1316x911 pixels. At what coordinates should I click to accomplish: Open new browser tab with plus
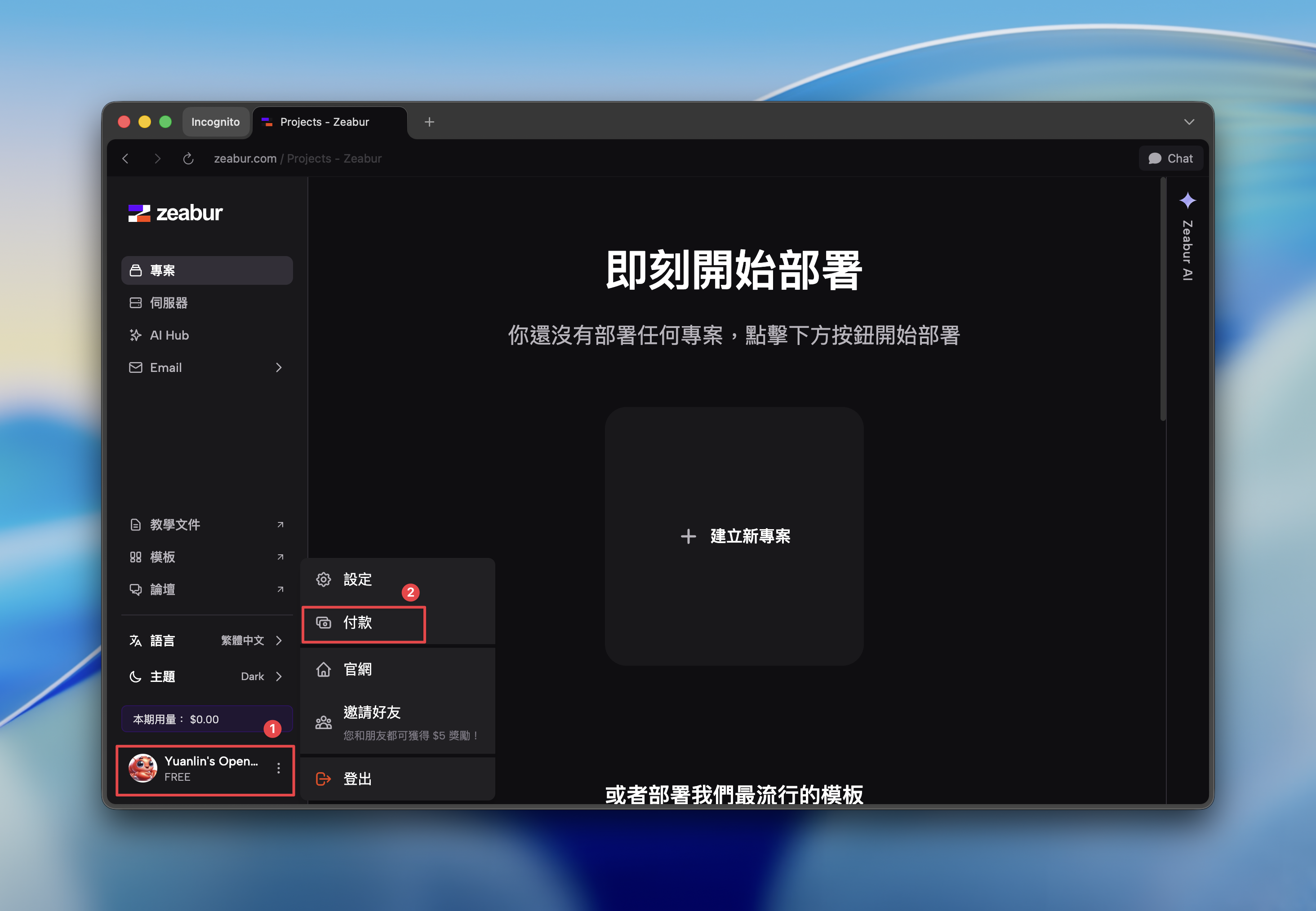tap(429, 122)
